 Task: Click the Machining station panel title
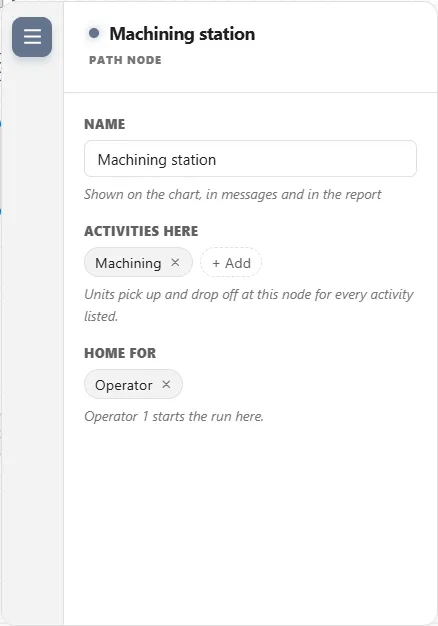(x=182, y=34)
